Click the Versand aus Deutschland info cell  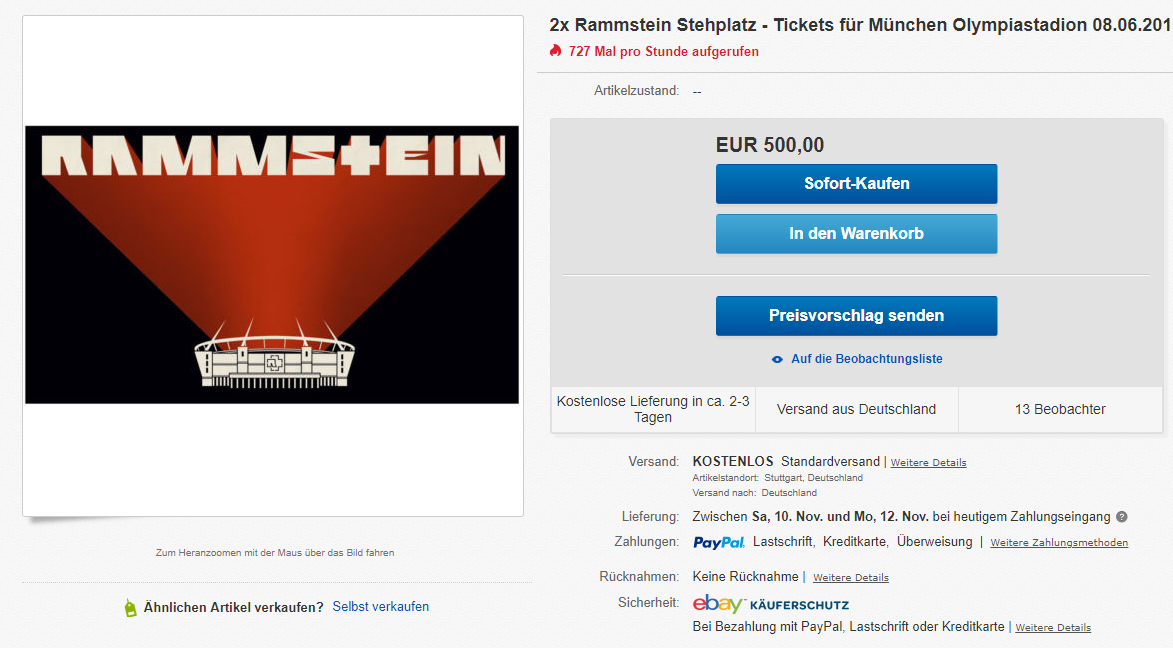point(856,409)
